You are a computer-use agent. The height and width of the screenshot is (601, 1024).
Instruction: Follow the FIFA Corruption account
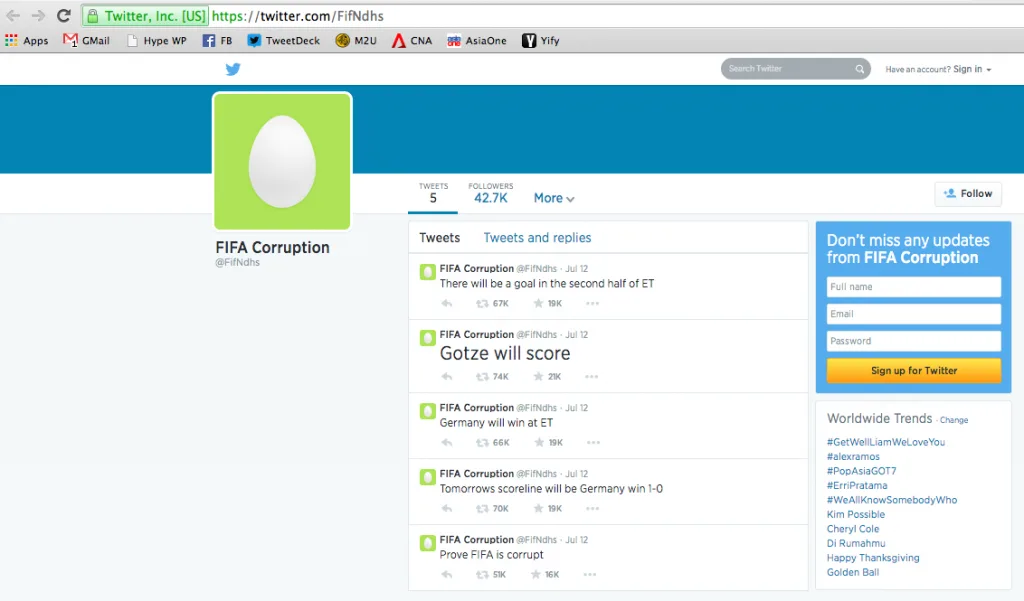[968, 194]
